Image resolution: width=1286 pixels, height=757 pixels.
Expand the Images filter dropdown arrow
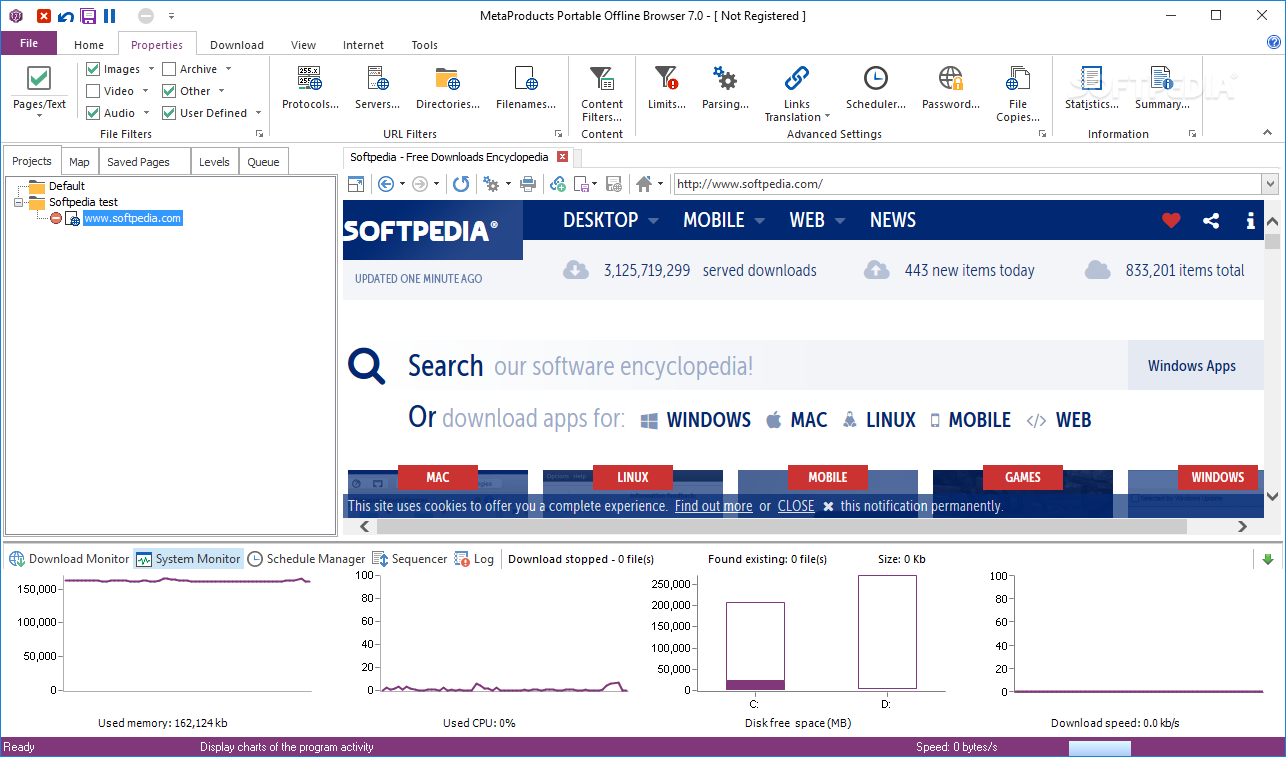[151, 69]
